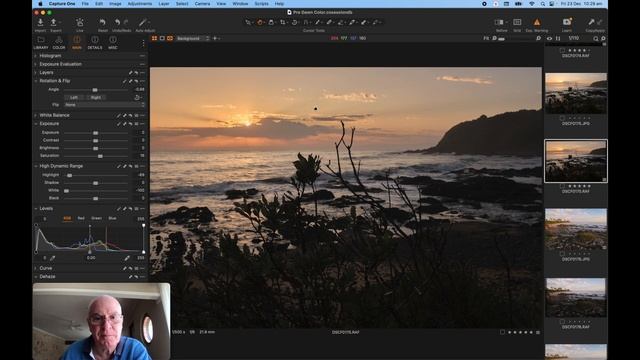Expand the Exposure Evaluation panel

click(36, 64)
